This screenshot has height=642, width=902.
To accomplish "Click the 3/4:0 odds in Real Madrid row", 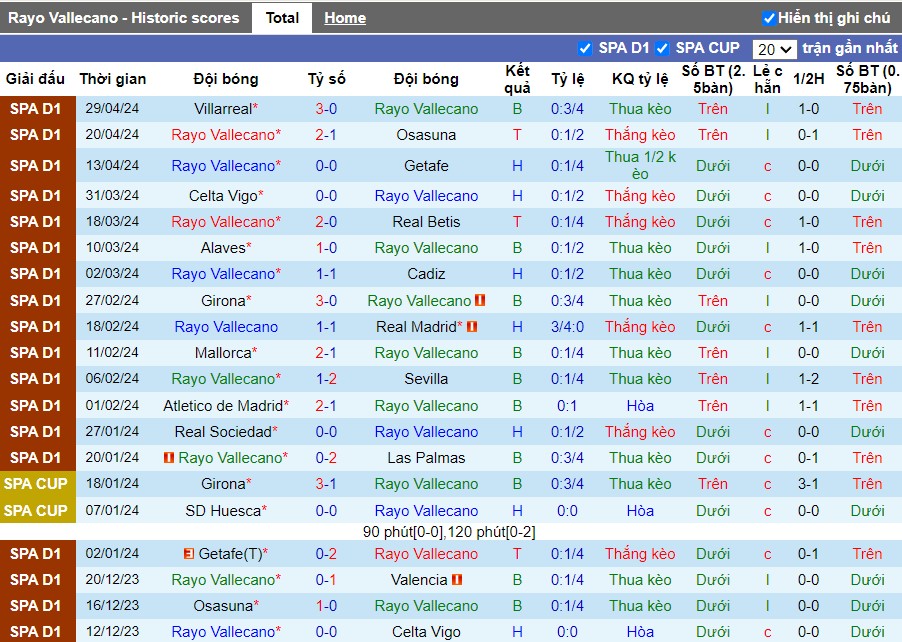I will (567, 327).
